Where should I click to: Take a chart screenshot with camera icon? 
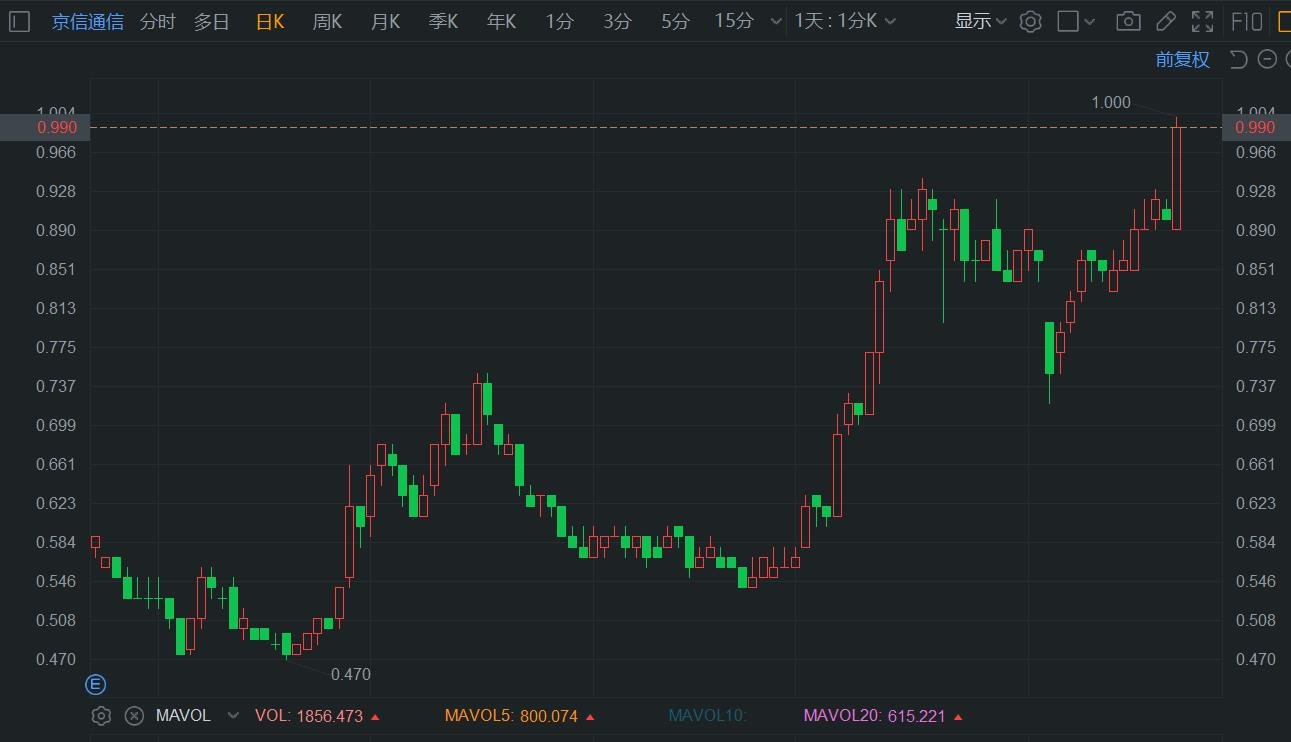[x=1128, y=21]
